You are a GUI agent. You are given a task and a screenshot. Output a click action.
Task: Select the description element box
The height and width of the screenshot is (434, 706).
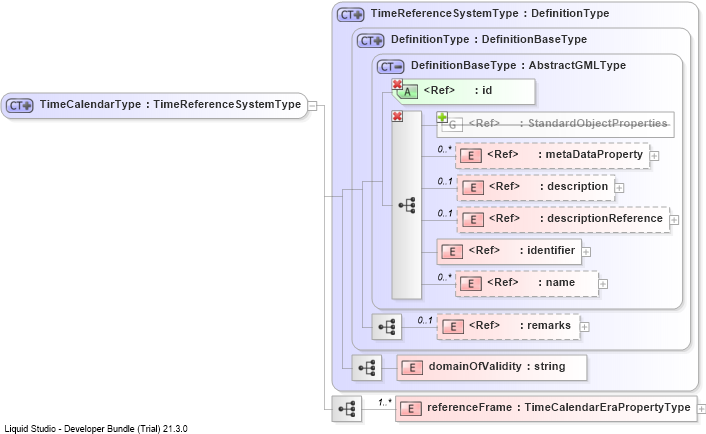pyautogui.click(x=536, y=188)
